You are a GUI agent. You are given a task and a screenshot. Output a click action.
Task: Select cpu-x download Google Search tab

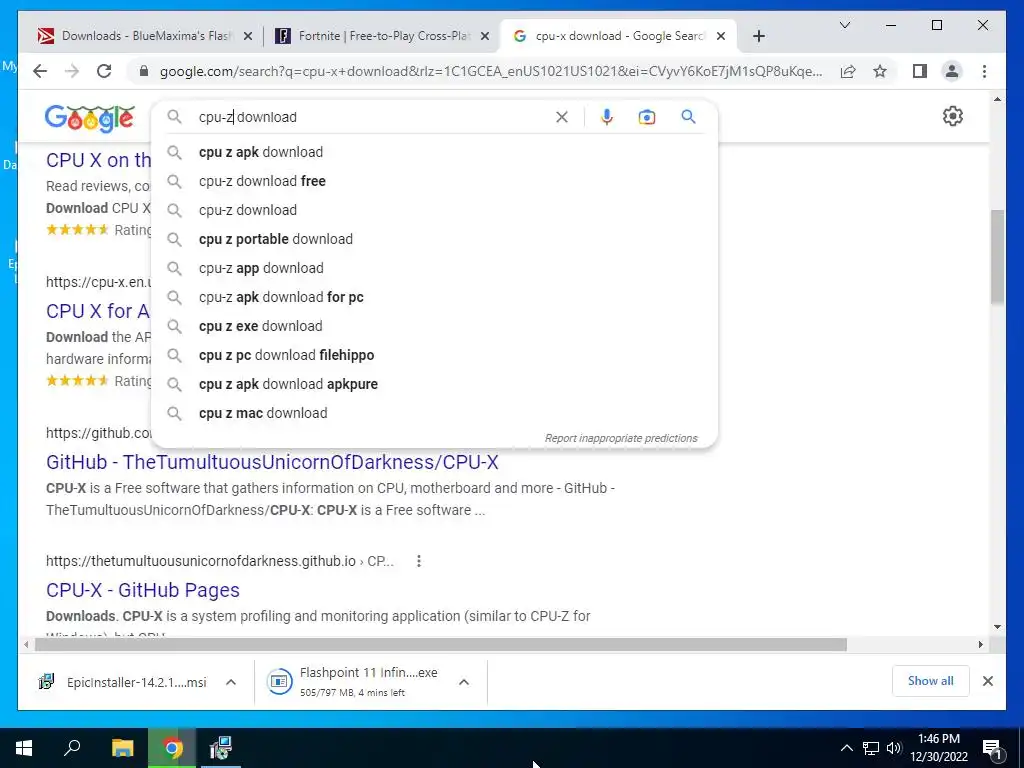(617, 36)
